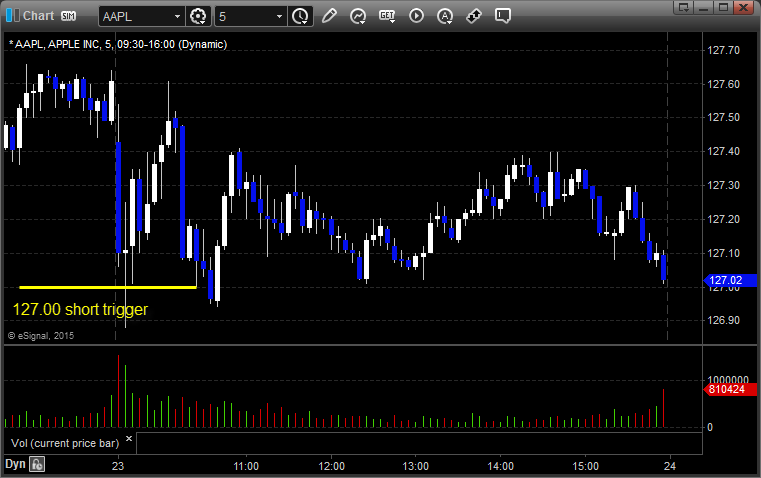761x478 pixels.
Task: Maximize the chart window
Action: [x=723, y=7]
